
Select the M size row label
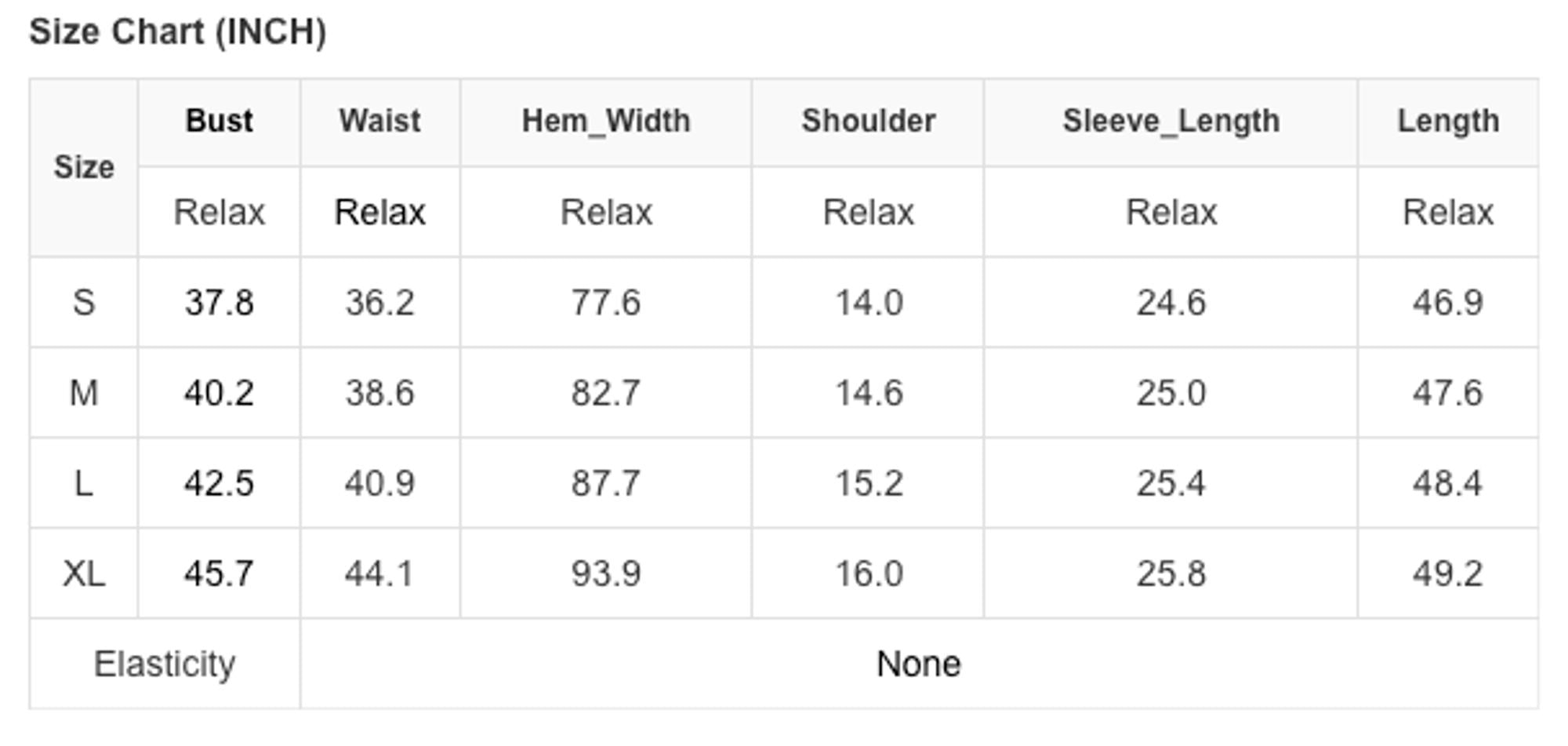pyautogui.click(x=84, y=392)
